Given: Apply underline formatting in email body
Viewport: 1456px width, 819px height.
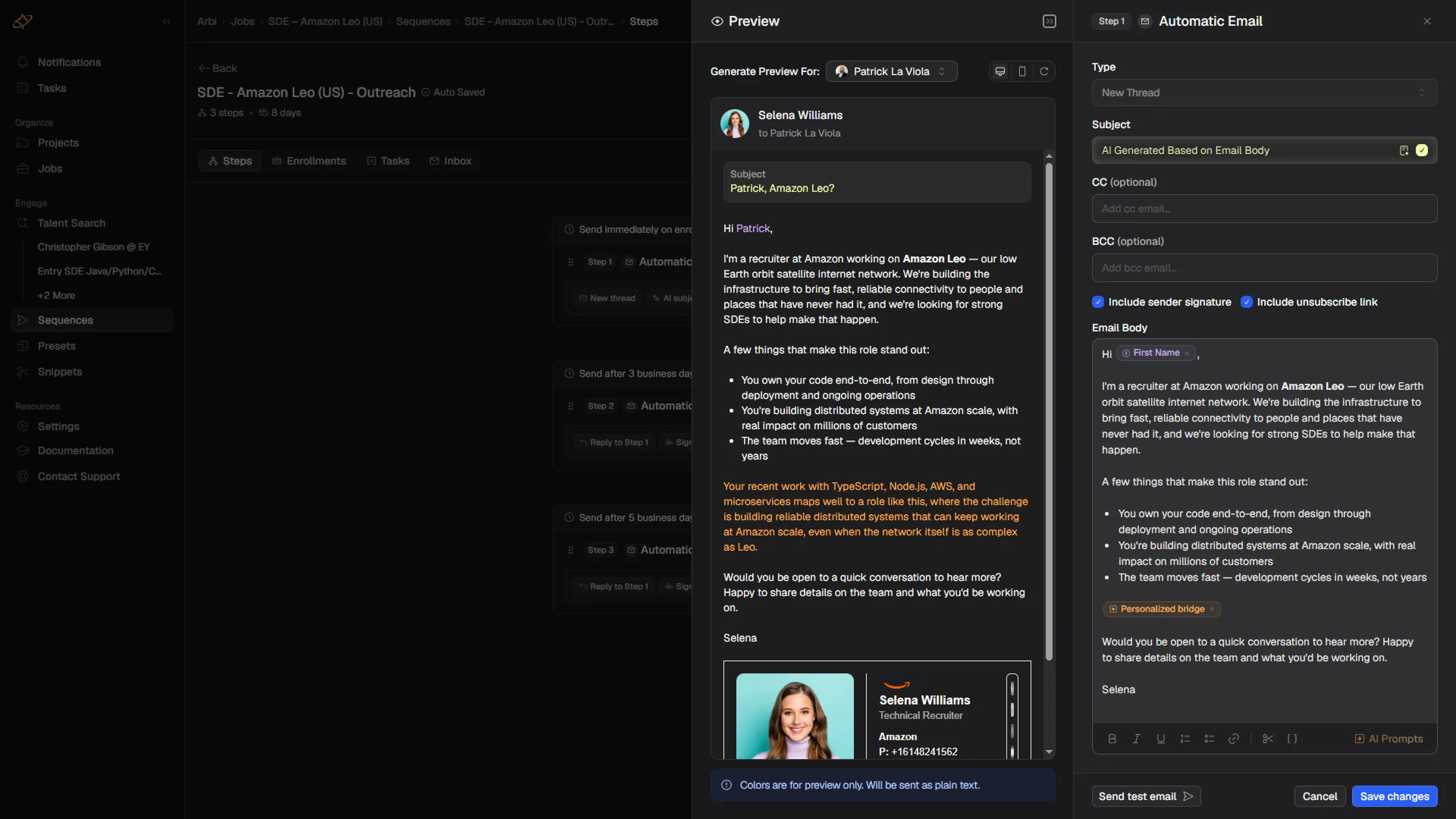Looking at the screenshot, I should point(1160,739).
